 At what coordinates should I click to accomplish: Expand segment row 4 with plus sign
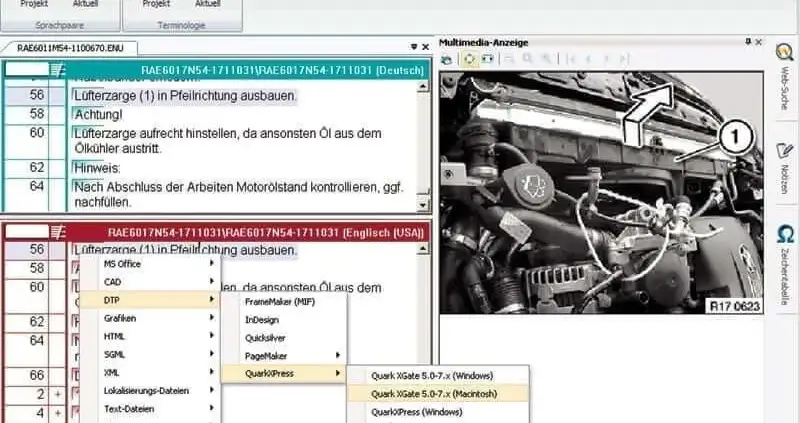(58, 412)
